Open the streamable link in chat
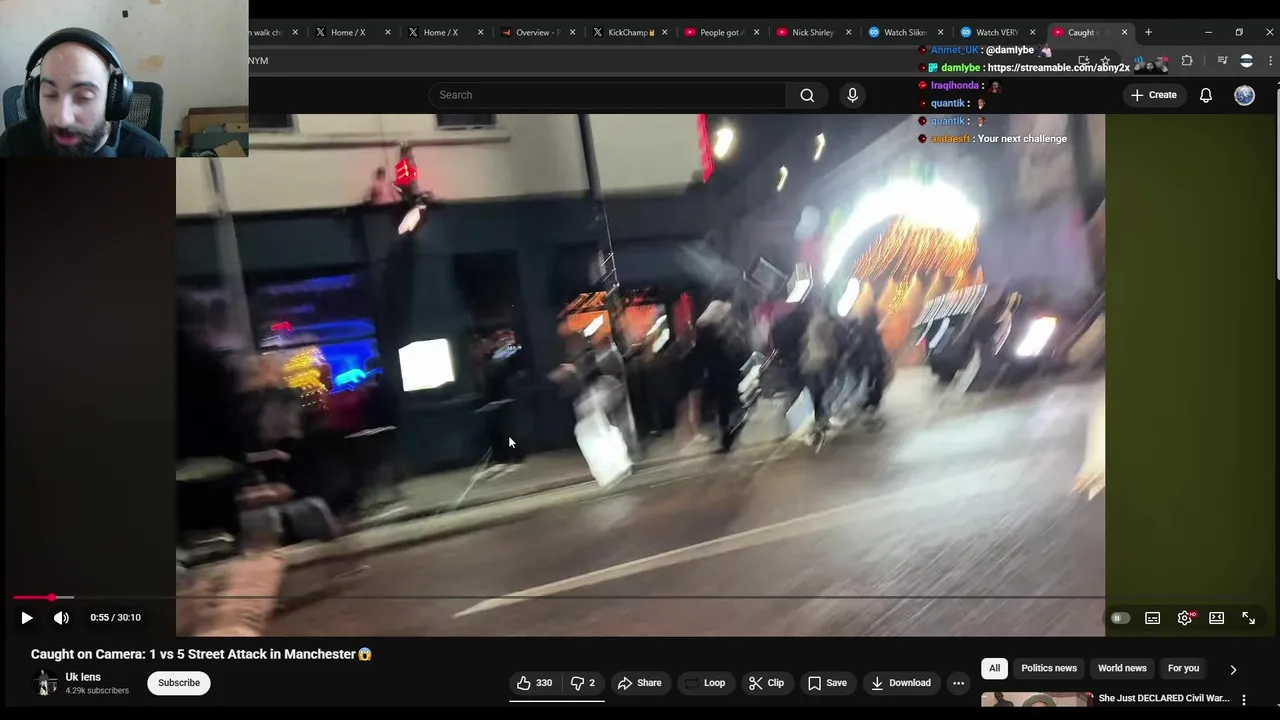This screenshot has height=720, width=1280. point(1058,68)
